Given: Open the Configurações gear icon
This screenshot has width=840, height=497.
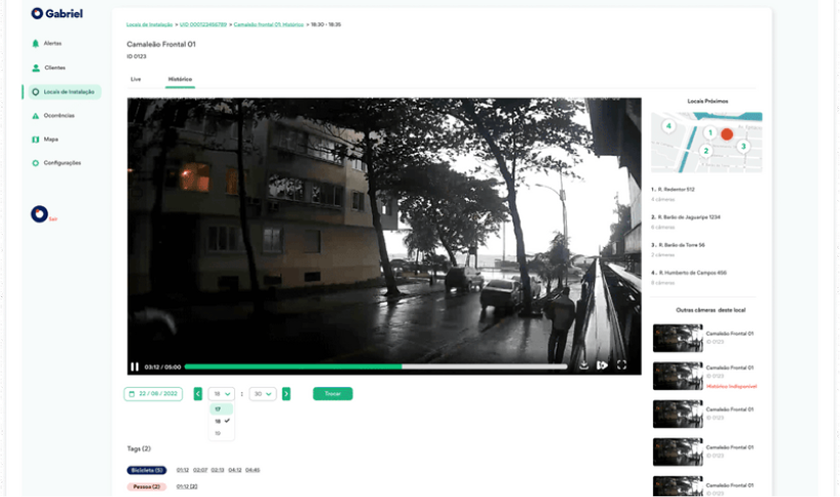Looking at the screenshot, I should click(35, 163).
